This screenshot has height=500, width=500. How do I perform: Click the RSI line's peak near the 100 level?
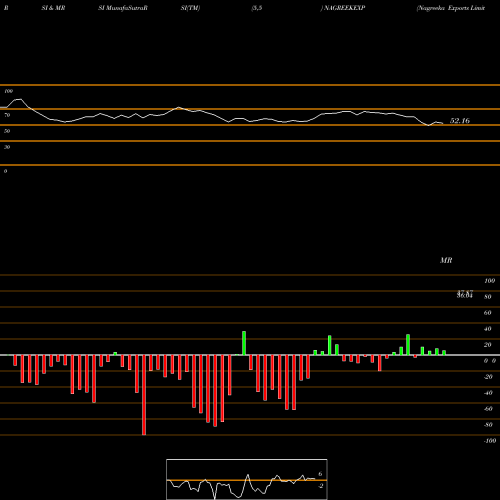click(19, 99)
